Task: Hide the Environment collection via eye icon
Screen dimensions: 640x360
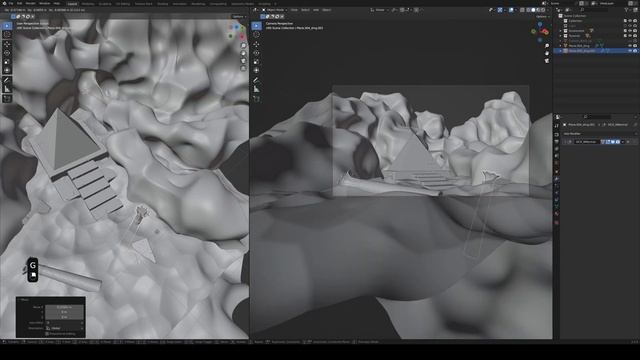Action: [x=630, y=31]
